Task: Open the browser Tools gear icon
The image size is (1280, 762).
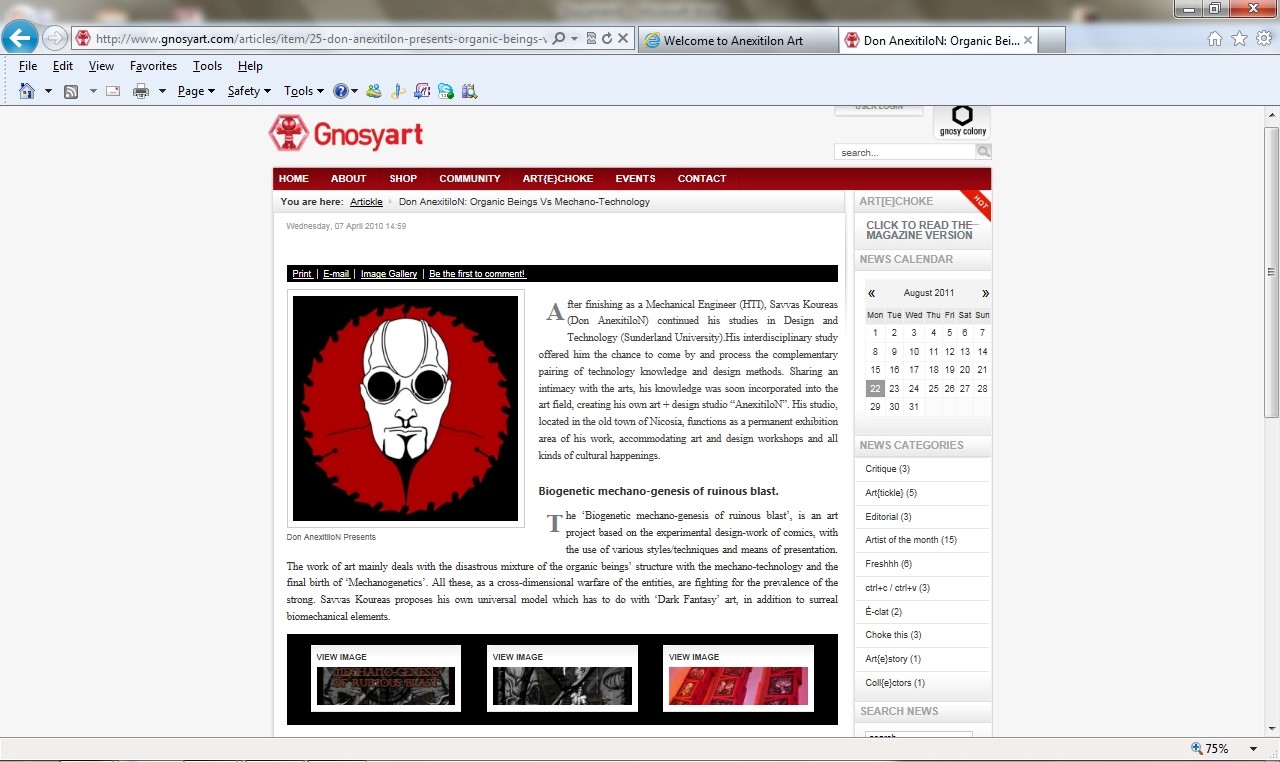Action: pyautogui.click(x=1264, y=39)
